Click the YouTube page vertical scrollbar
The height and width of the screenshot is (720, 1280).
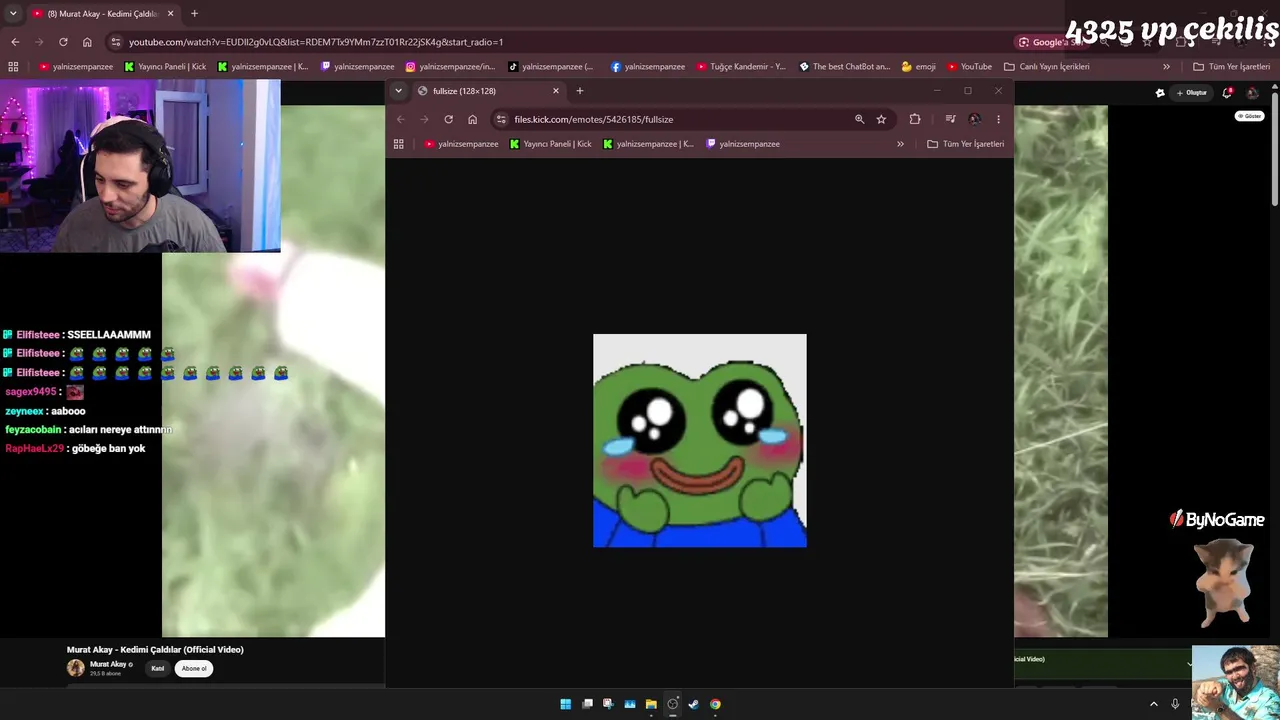[x=1274, y=150]
